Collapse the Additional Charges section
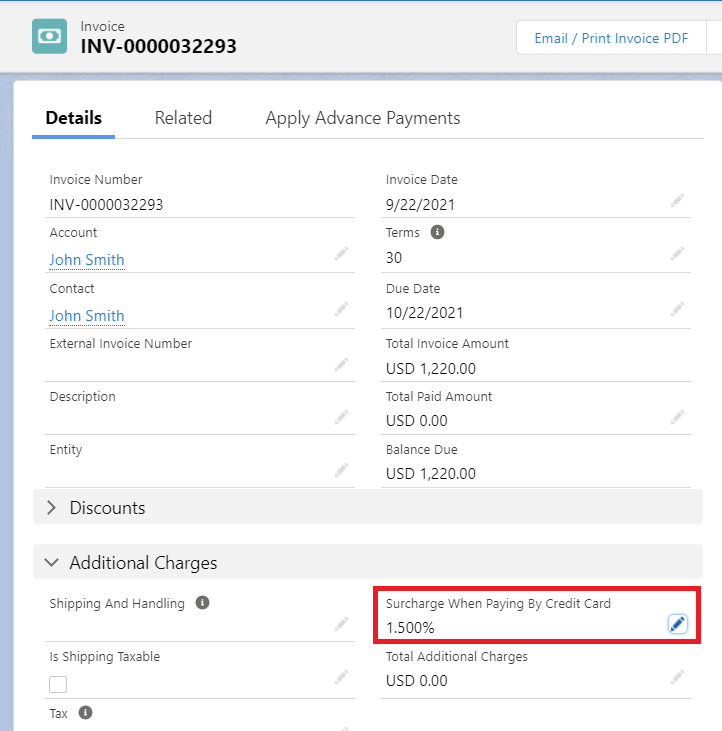The height and width of the screenshot is (731, 722). click(x=52, y=563)
